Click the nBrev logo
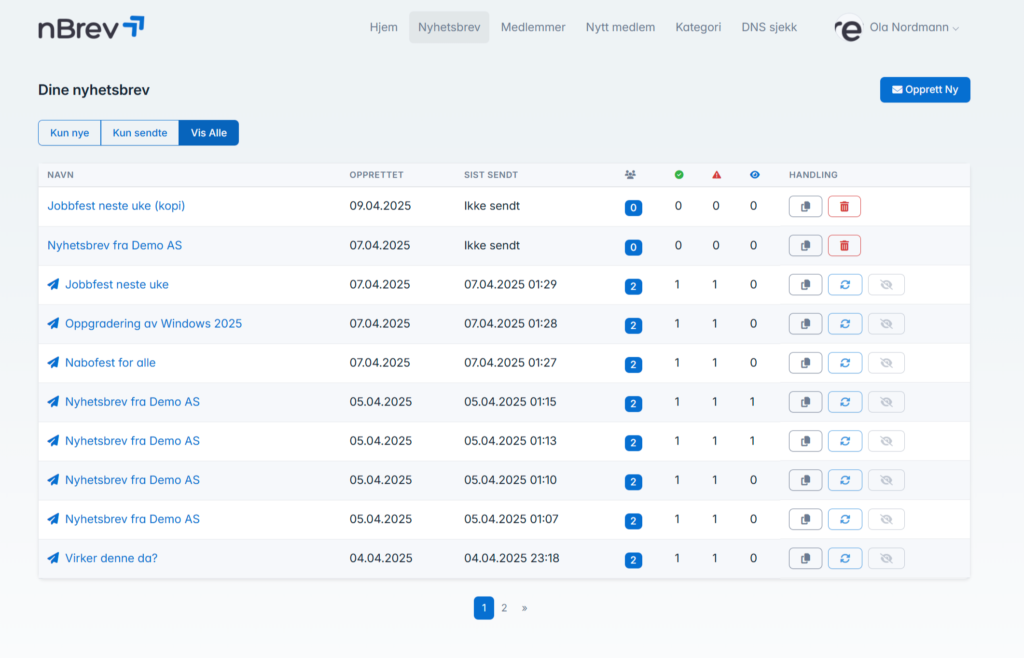Viewport: 1024px width, 658px height. (x=91, y=28)
